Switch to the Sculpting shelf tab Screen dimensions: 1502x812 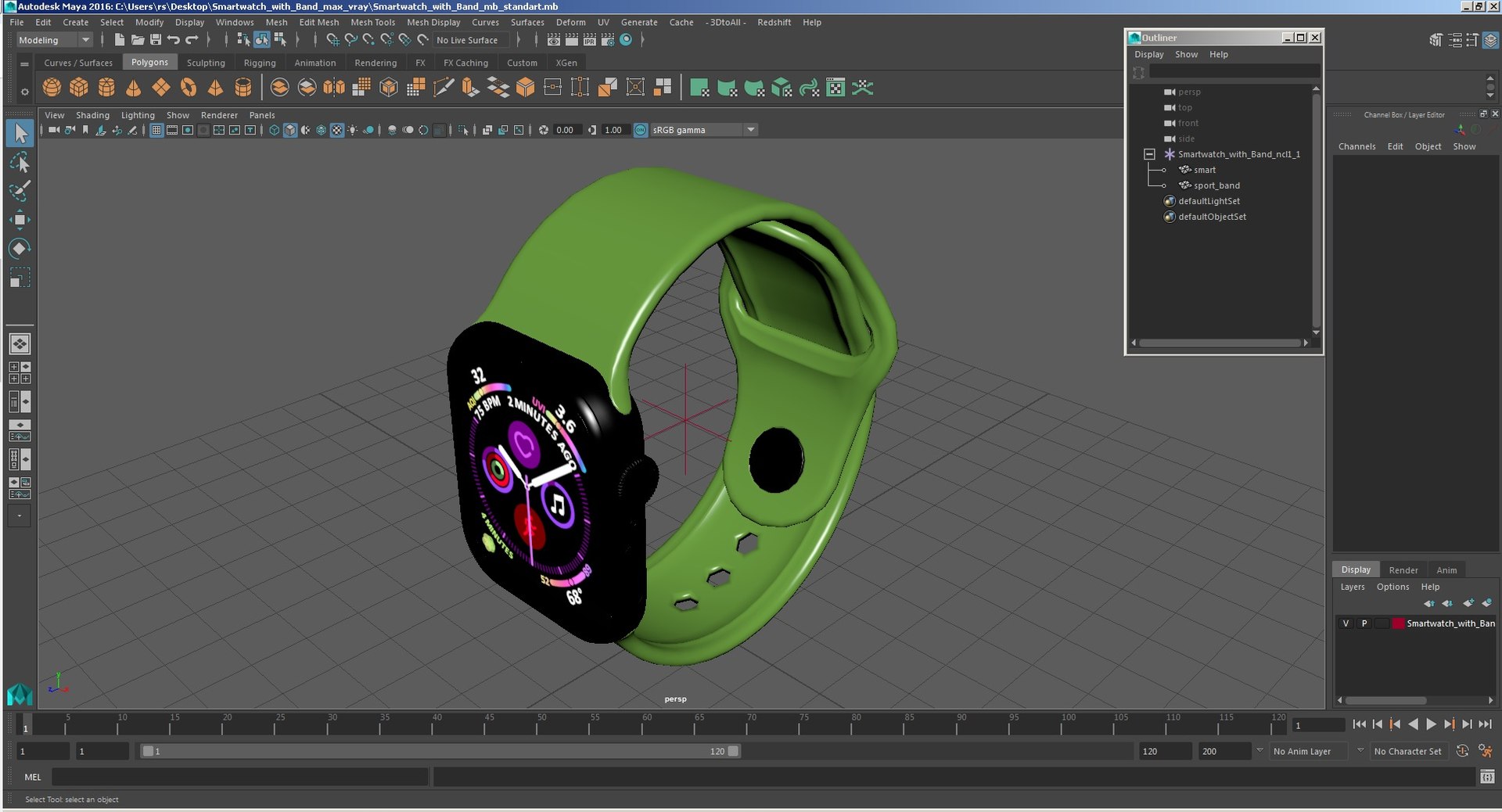point(206,63)
